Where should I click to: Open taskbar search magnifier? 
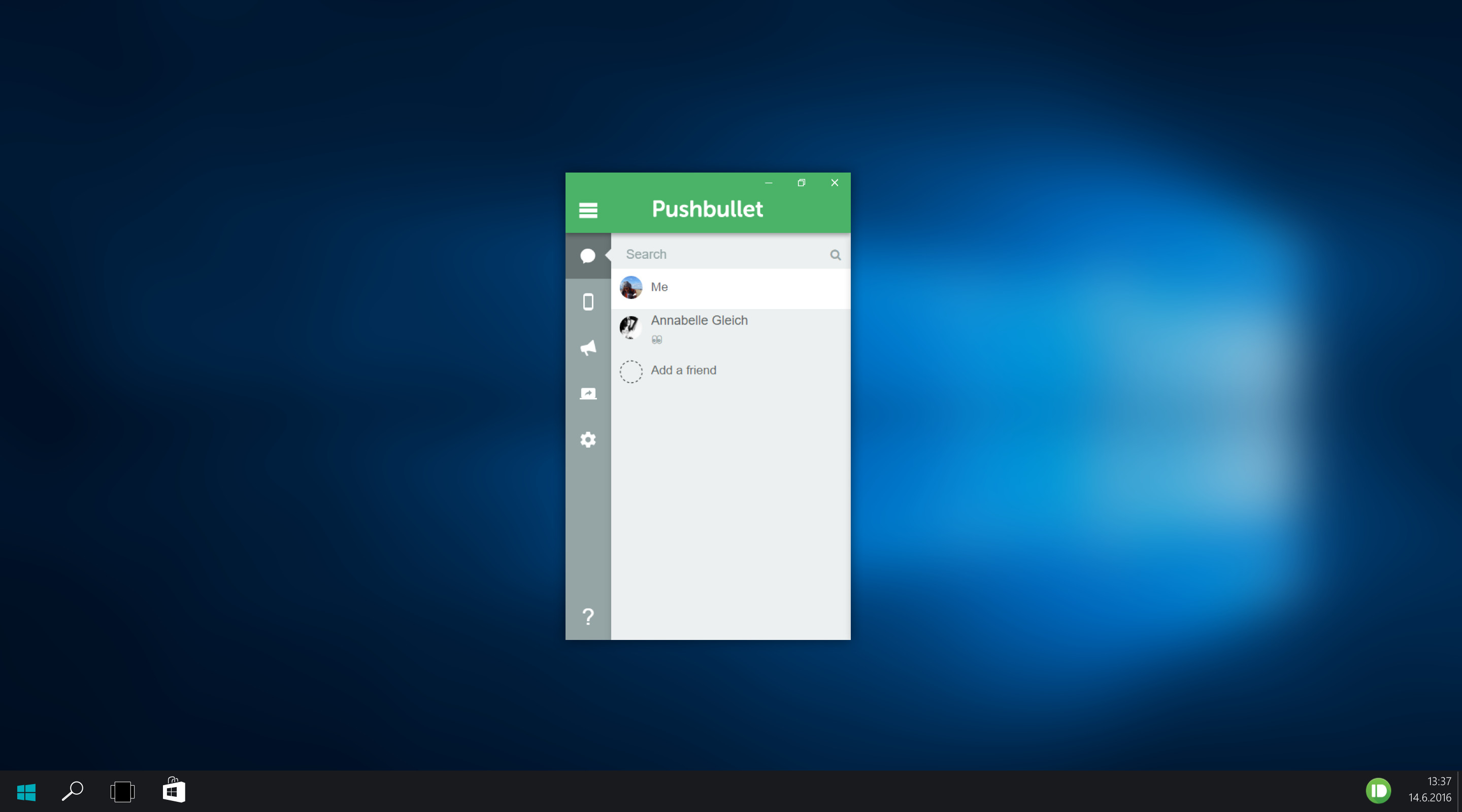[x=73, y=791]
